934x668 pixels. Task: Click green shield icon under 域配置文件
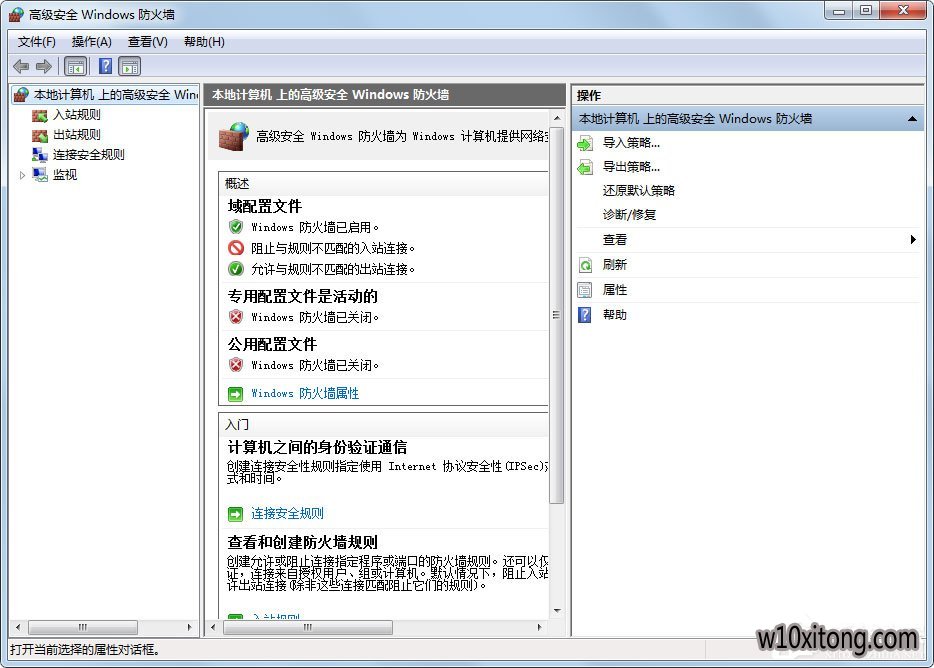tap(236, 227)
